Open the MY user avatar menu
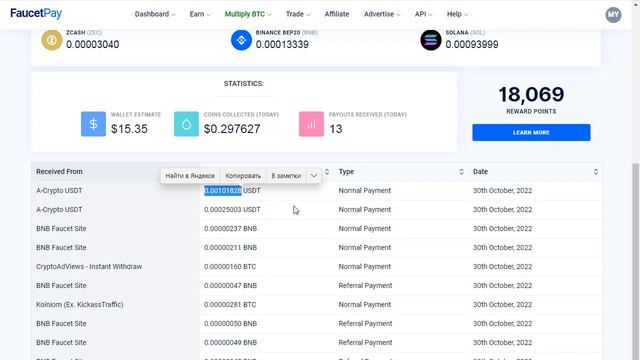 click(613, 15)
